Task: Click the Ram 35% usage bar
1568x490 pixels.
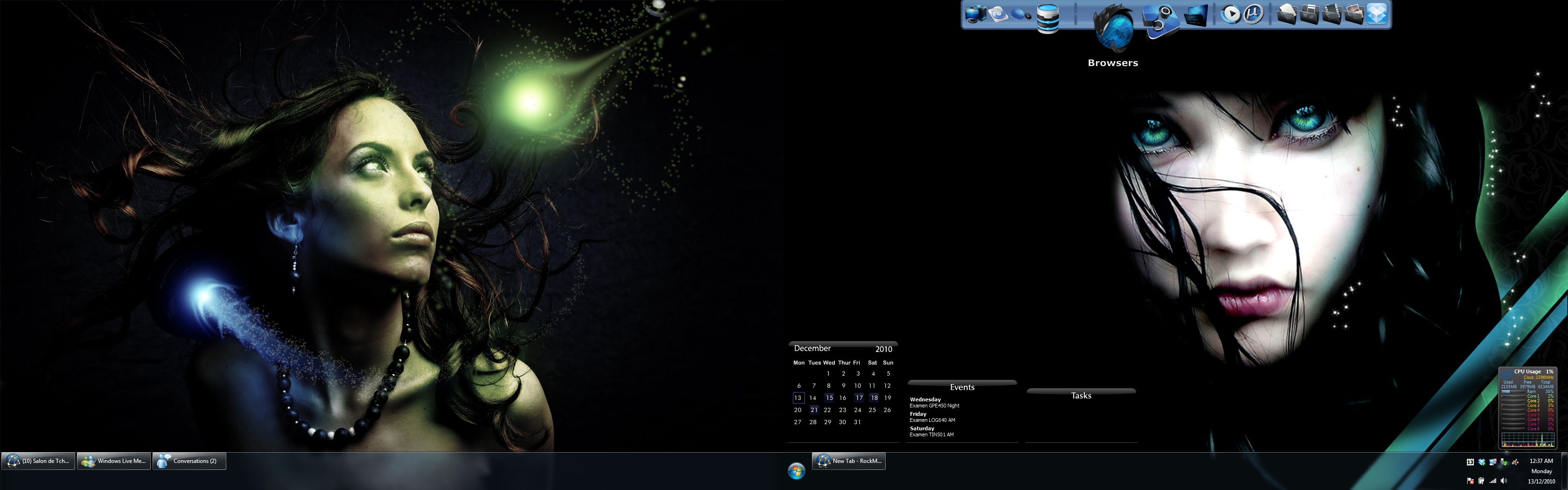Action: [x=1513, y=392]
